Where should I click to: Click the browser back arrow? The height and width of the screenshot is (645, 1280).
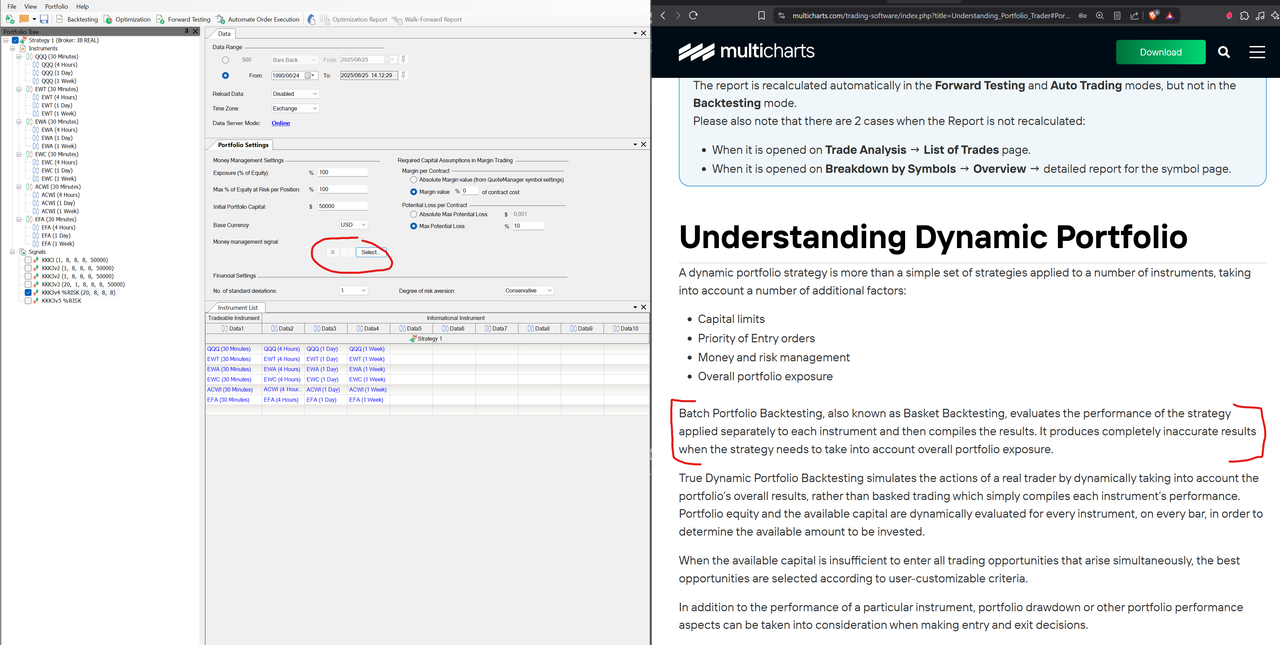pos(661,15)
